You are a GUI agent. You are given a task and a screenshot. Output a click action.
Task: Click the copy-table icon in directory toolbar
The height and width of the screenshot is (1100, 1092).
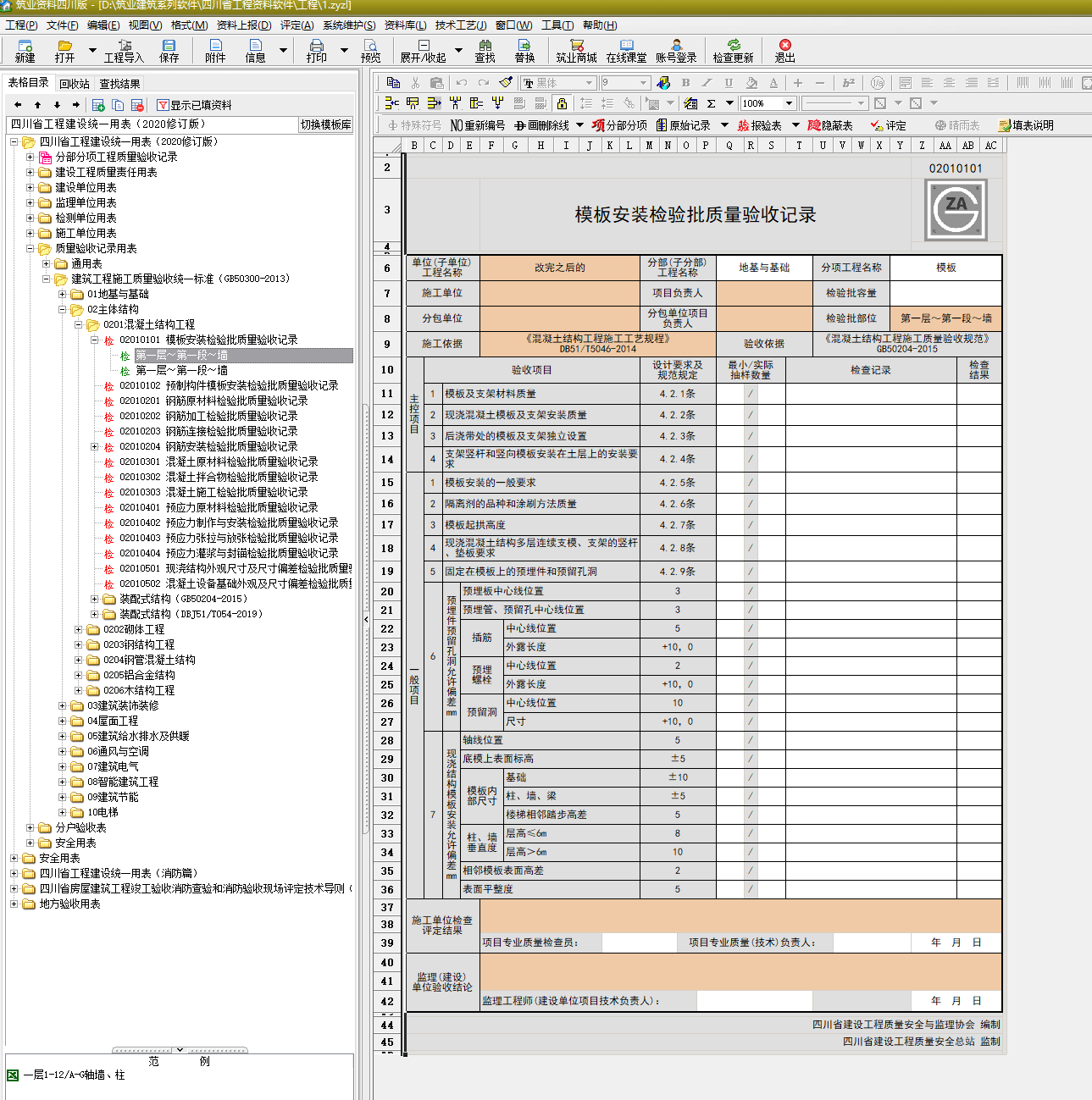point(118,105)
